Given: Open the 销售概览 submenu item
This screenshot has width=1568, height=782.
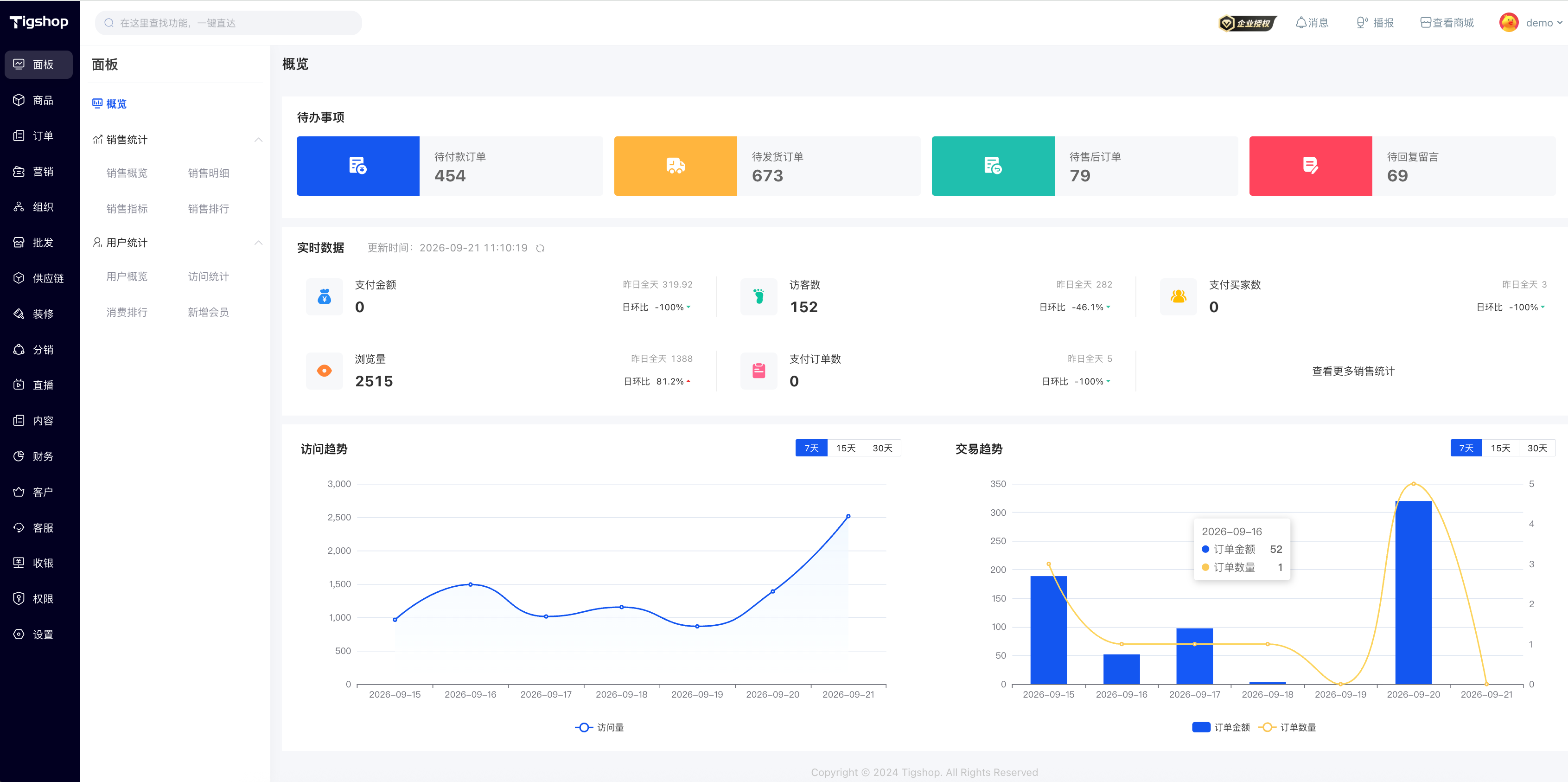Looking at the screenshot, I should [127, 173].
